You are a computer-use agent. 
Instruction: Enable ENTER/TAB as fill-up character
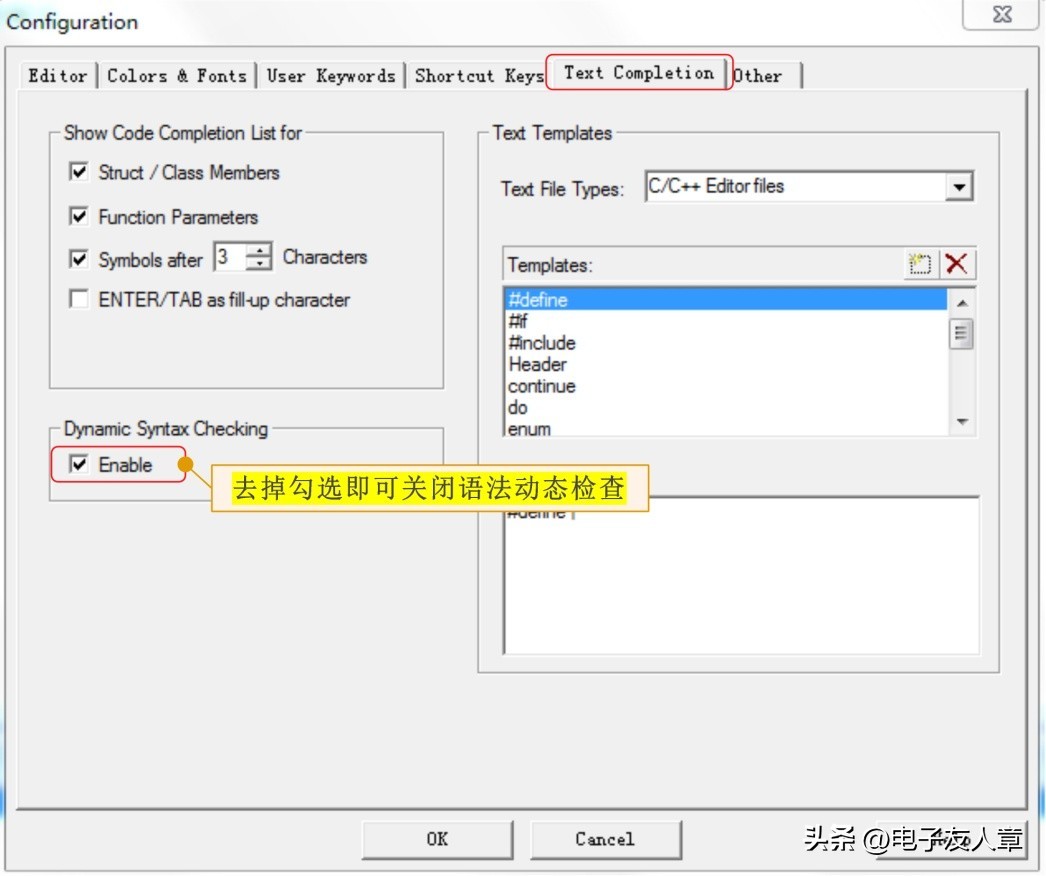(78, 299)
